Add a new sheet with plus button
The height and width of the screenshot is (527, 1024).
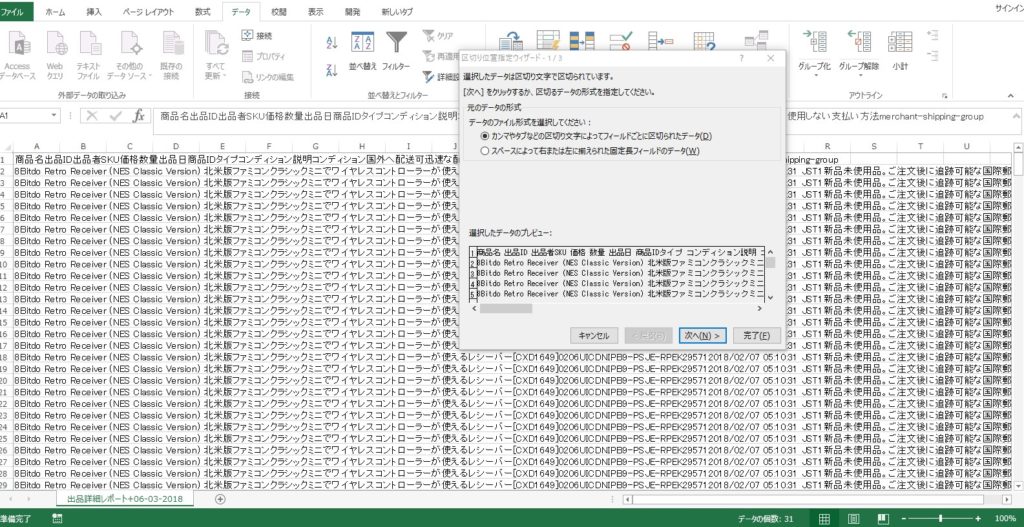[220, 499]
